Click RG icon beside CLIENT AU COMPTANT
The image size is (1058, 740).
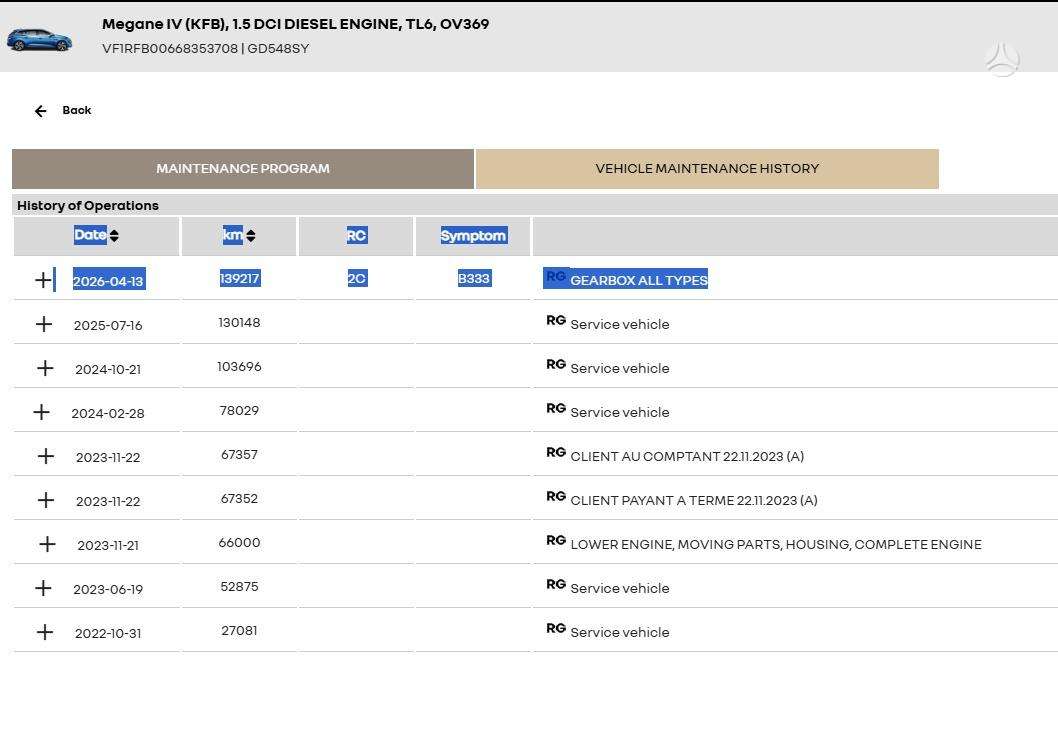(x=556, y=452)
